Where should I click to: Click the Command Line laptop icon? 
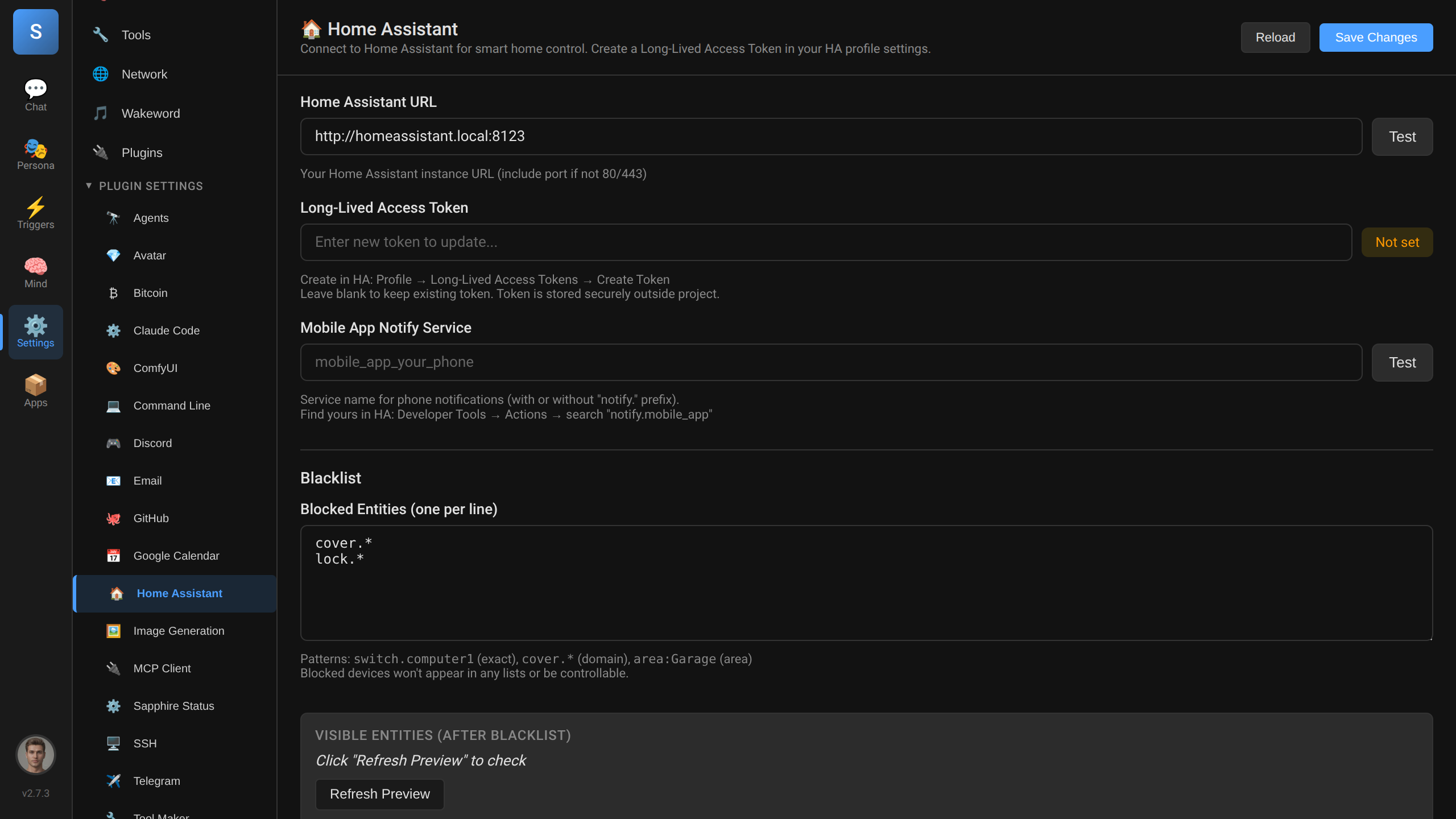click(x=113, y=406)
